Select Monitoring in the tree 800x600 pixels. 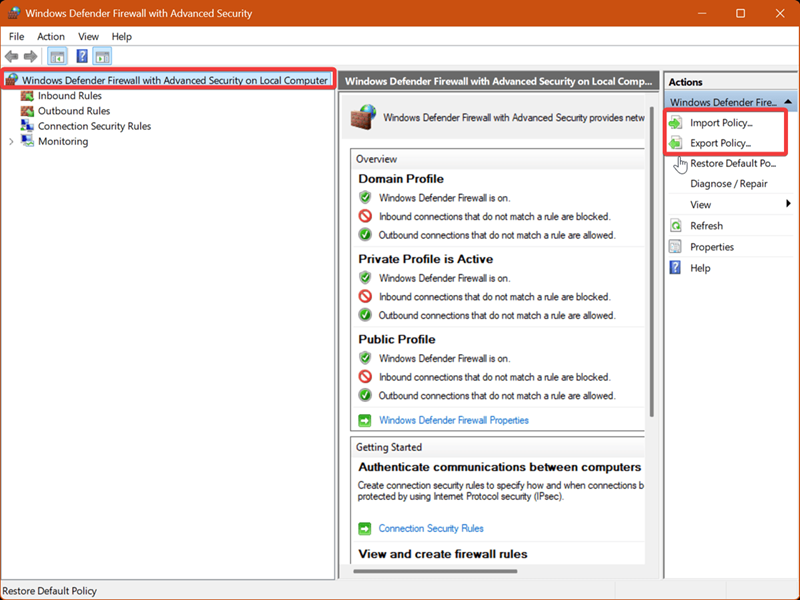[63, 141]
